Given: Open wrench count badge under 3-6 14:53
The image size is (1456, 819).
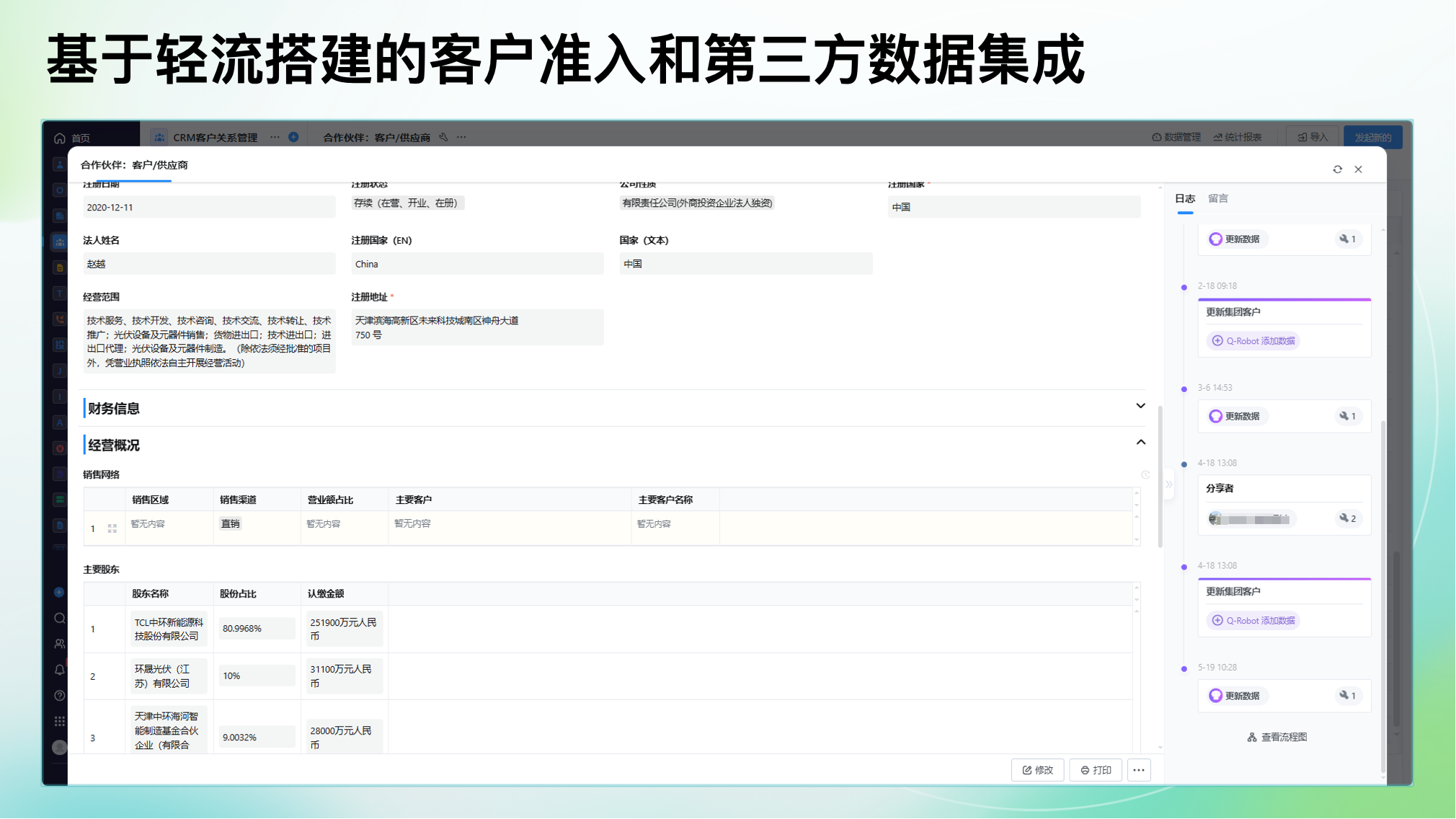Looking at the screenshot, I should coord(1347,416).
